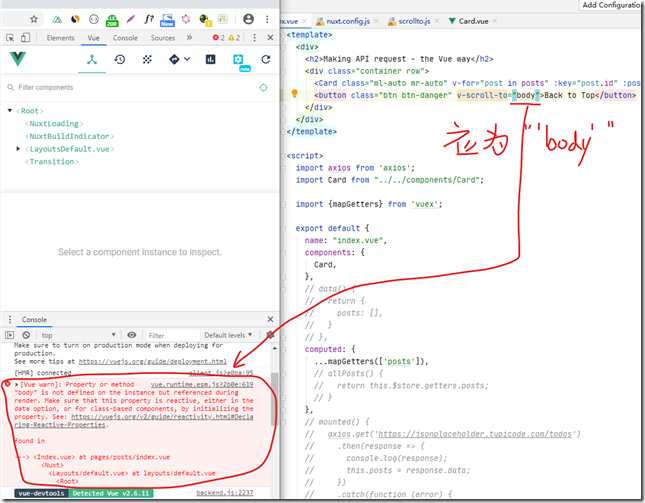The image size is (645, 503).
Task: Click the console Filter input
Action: coord(173,336)
